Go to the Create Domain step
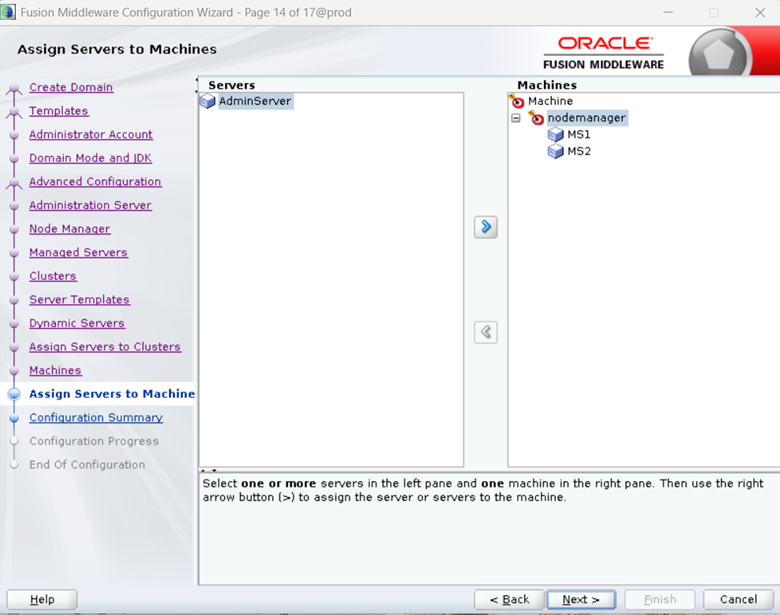Screen dimensions: 780x615 pos(71,87)
